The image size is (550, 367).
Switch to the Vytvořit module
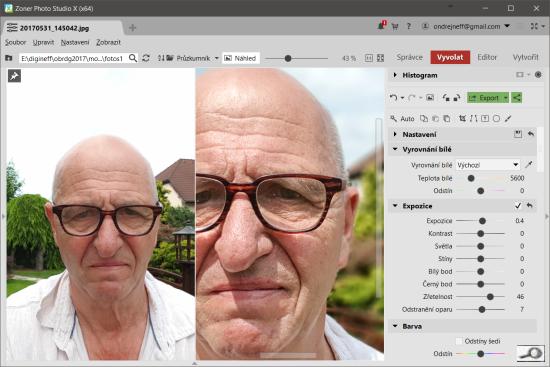point(525,57)
